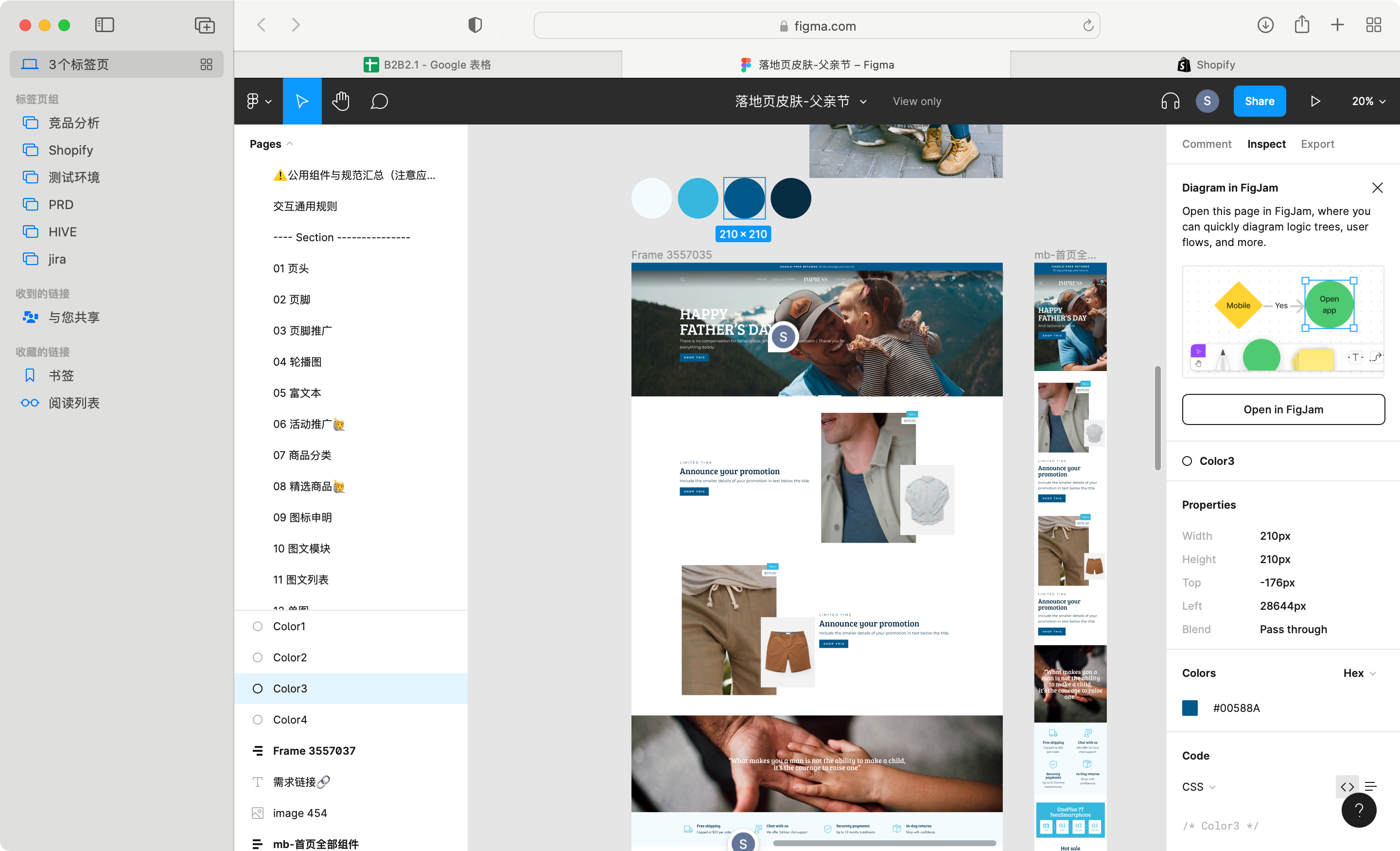
Task: Click the headphones audio icon
Action: click(x=1170, y=101)
